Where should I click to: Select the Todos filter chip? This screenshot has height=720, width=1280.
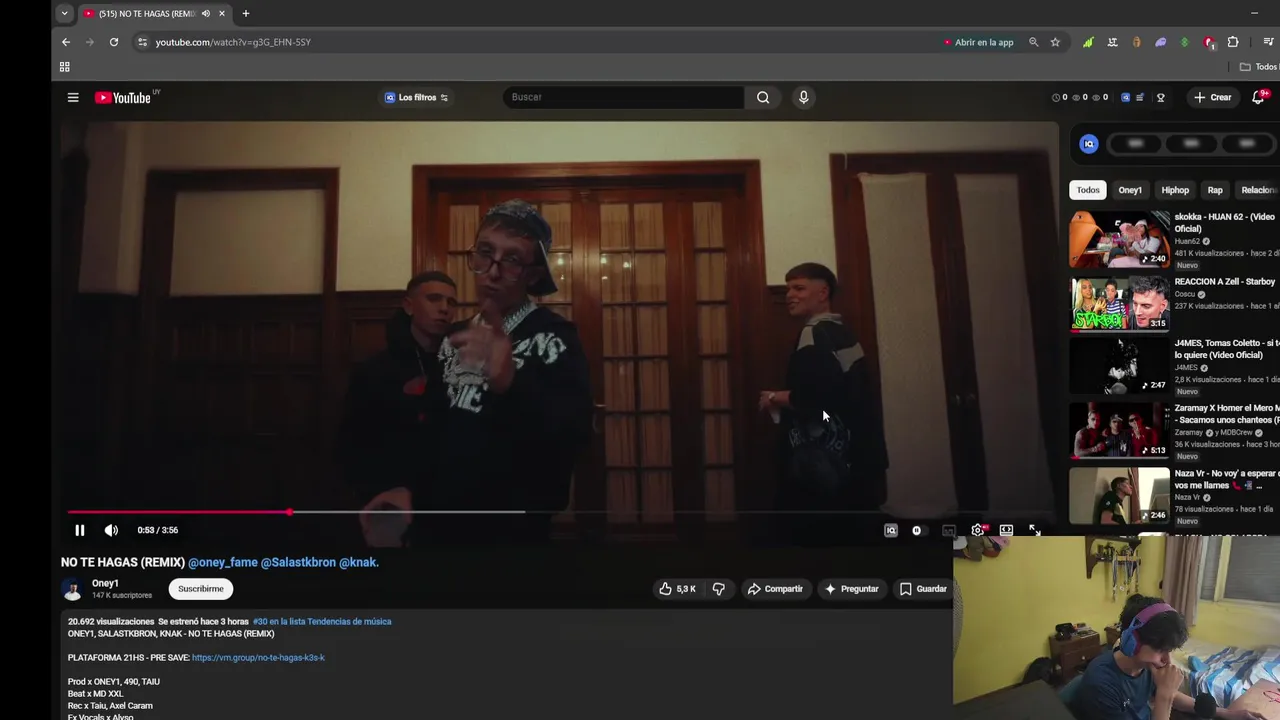tap(1088, 190)
